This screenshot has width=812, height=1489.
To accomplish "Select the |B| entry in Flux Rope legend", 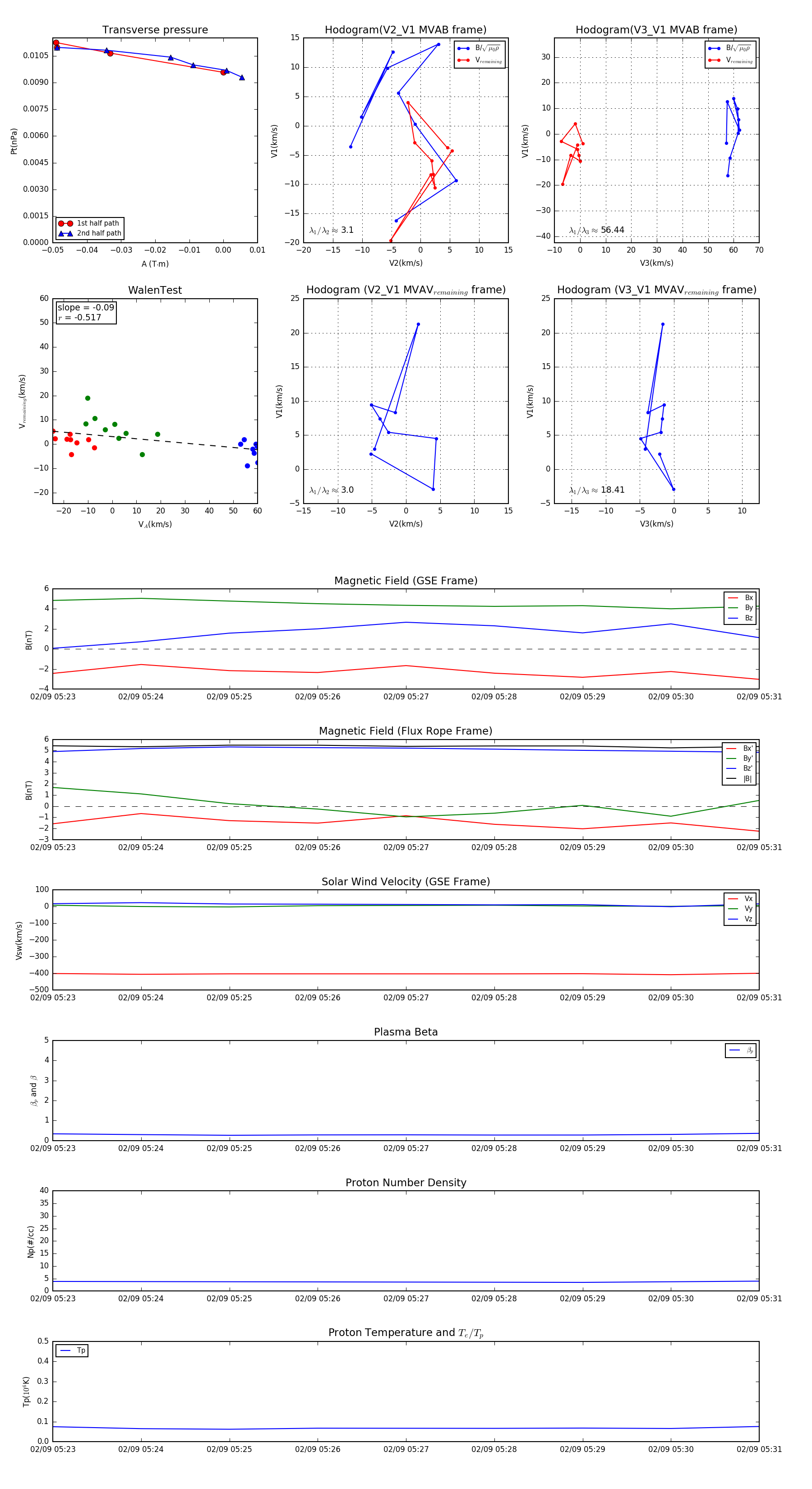I will tap(739, 779).
